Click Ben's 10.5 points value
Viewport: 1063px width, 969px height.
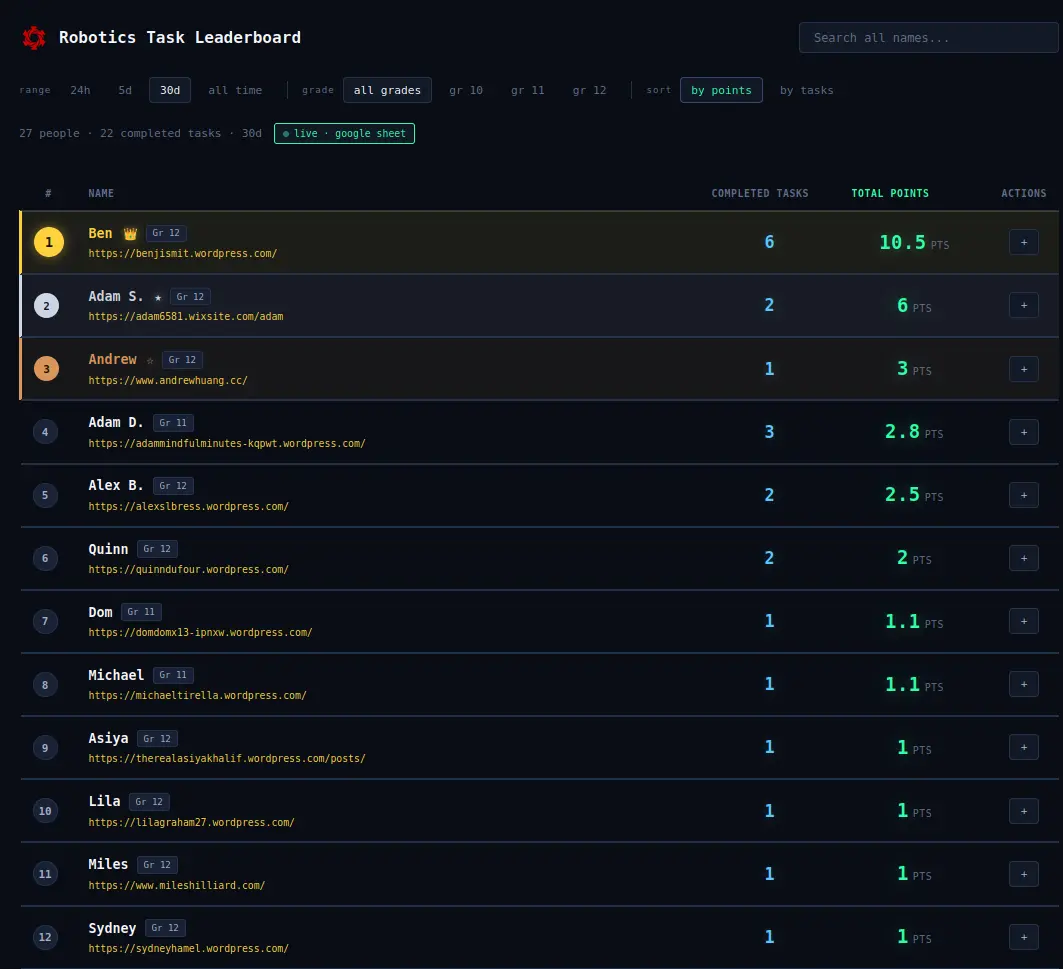tap(902, 242)
